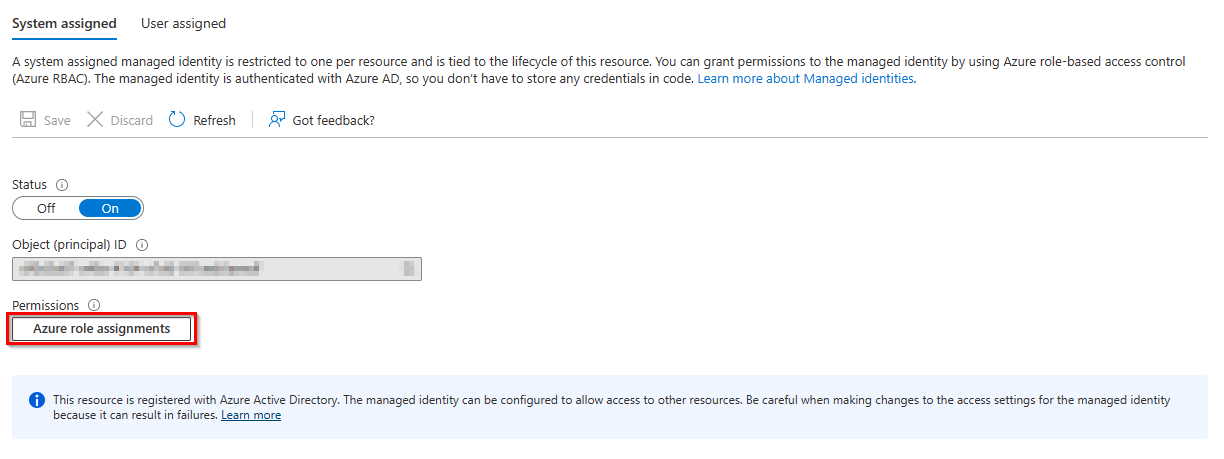Click the Save text label
1224x459 pixels.
click(x=57, y=120)
